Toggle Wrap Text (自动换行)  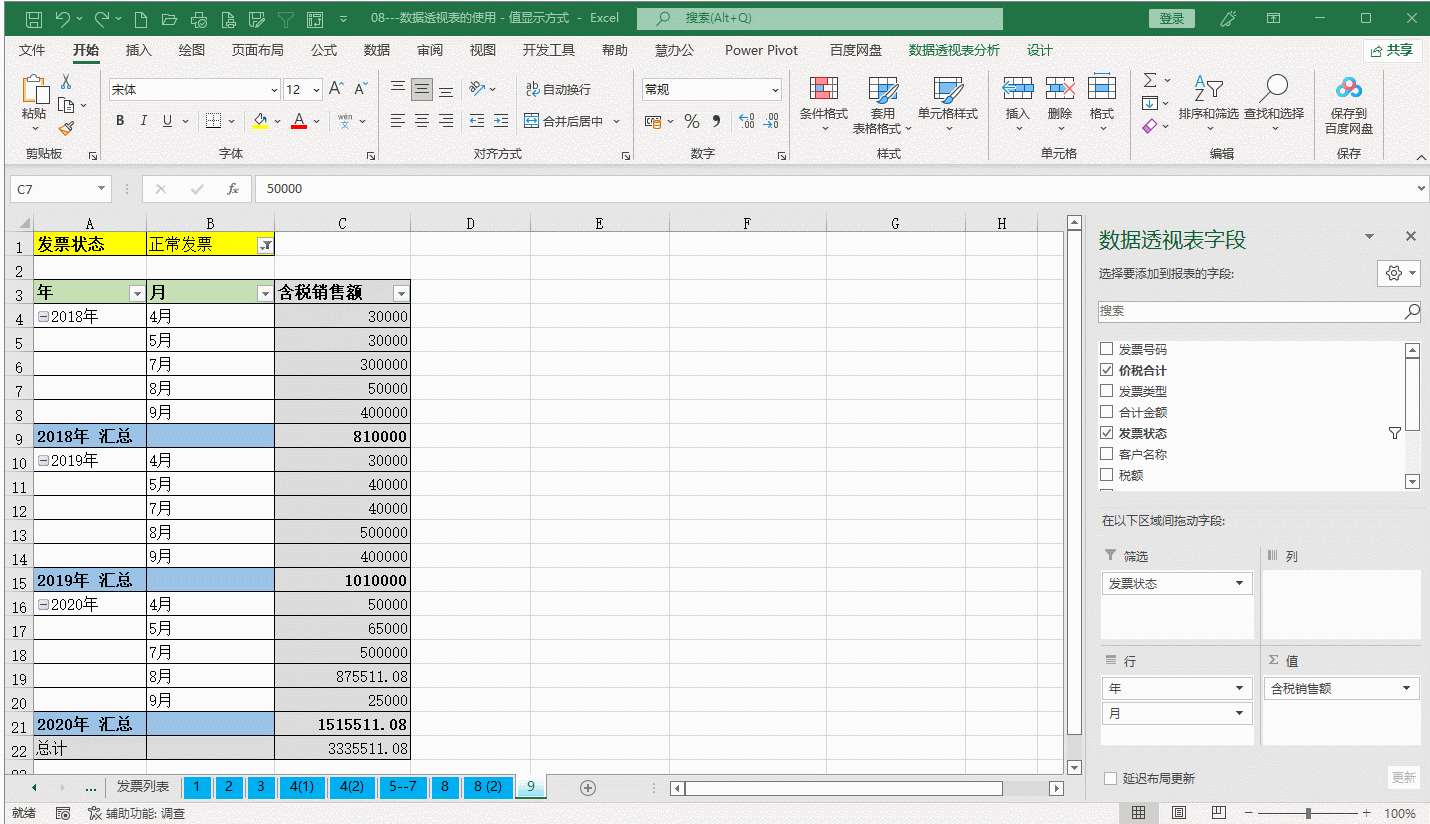coord(558,89)
